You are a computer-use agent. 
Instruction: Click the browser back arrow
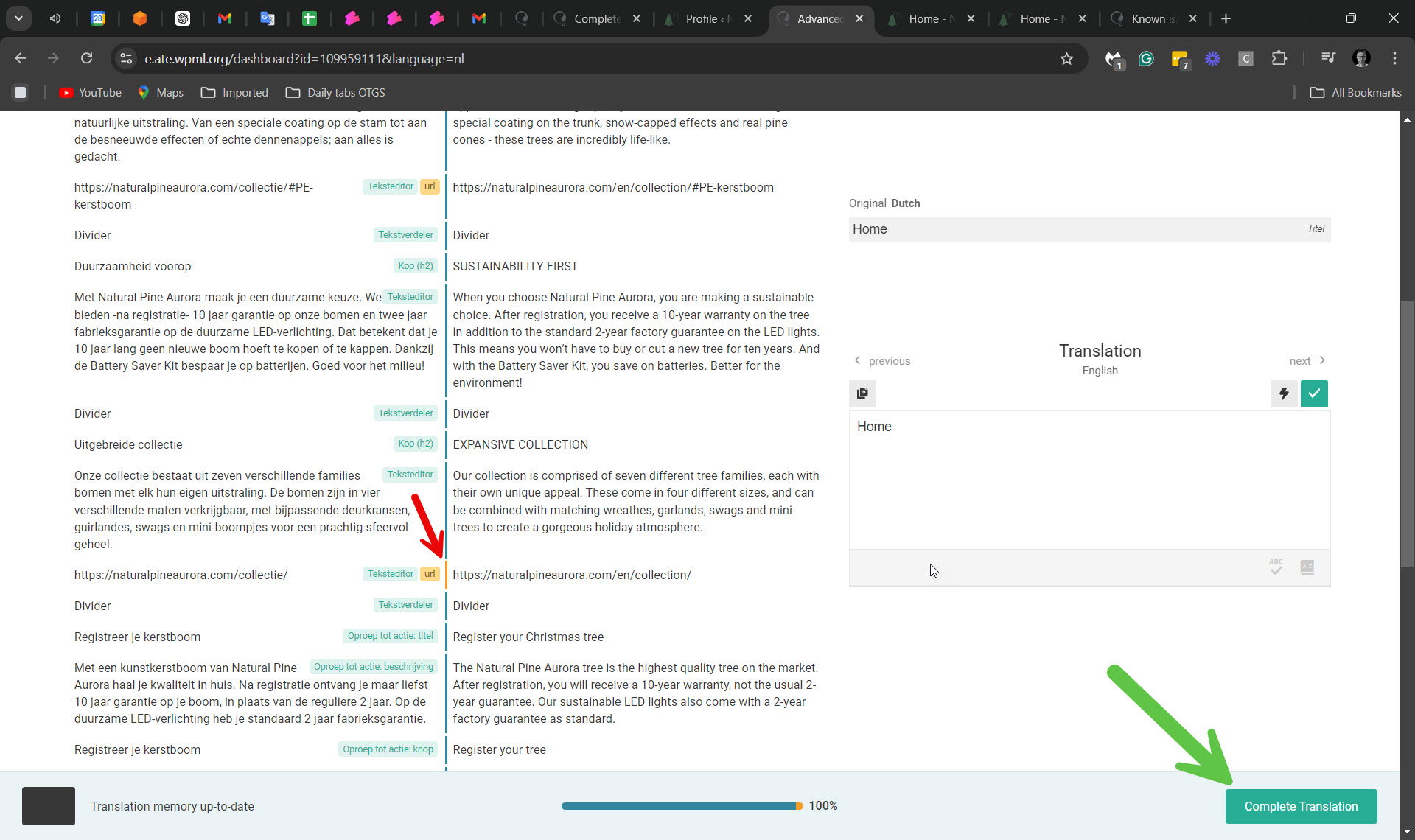tap(21, 58)
